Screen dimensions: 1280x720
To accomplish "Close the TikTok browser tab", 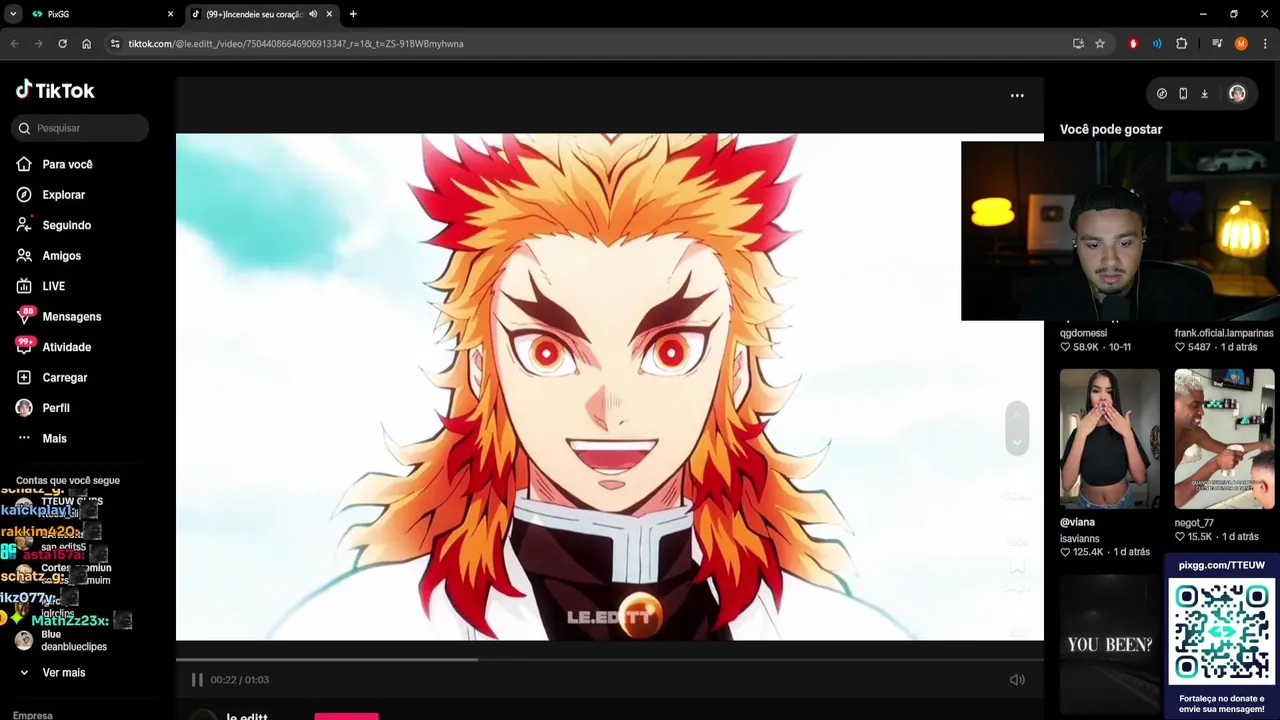I will [329, 14].
